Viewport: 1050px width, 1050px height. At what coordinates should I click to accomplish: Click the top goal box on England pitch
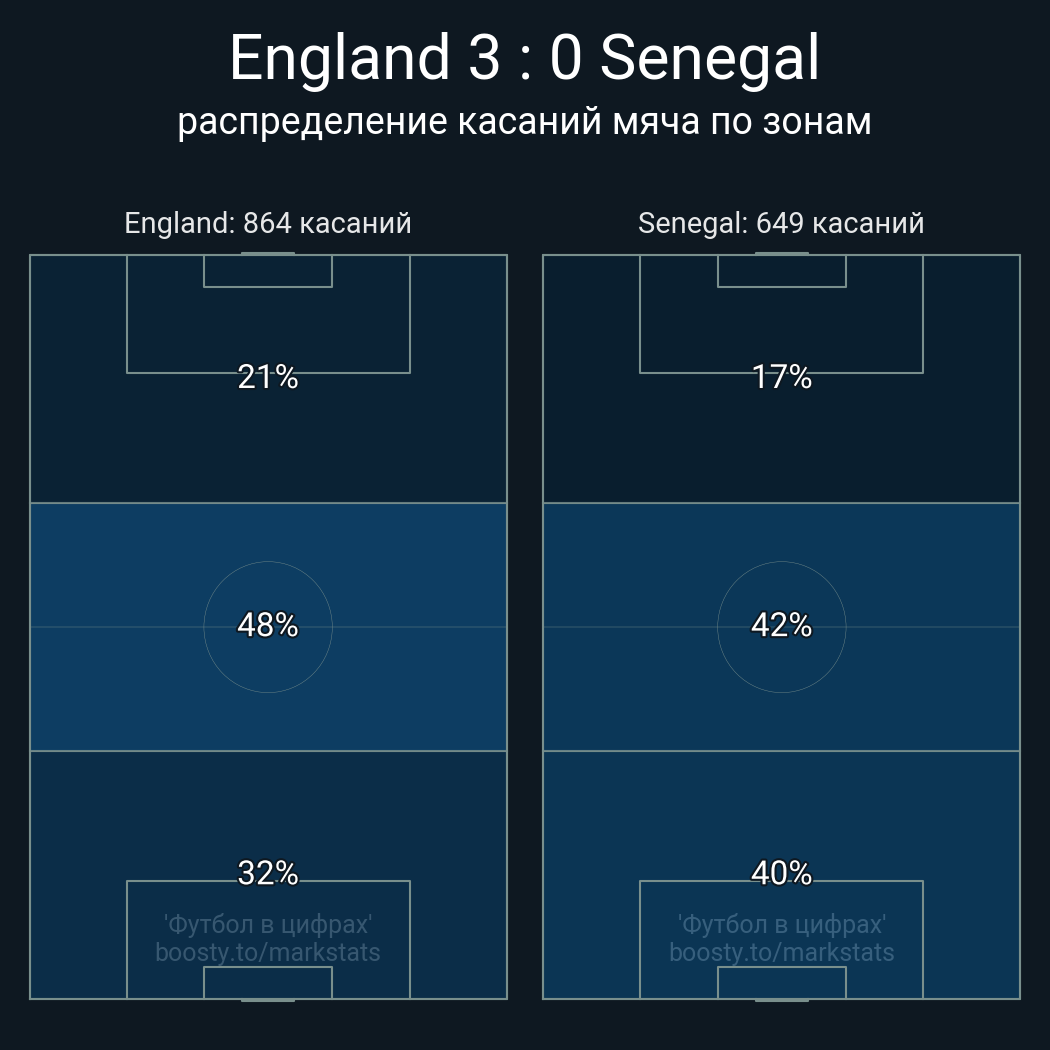pos(267,271)
